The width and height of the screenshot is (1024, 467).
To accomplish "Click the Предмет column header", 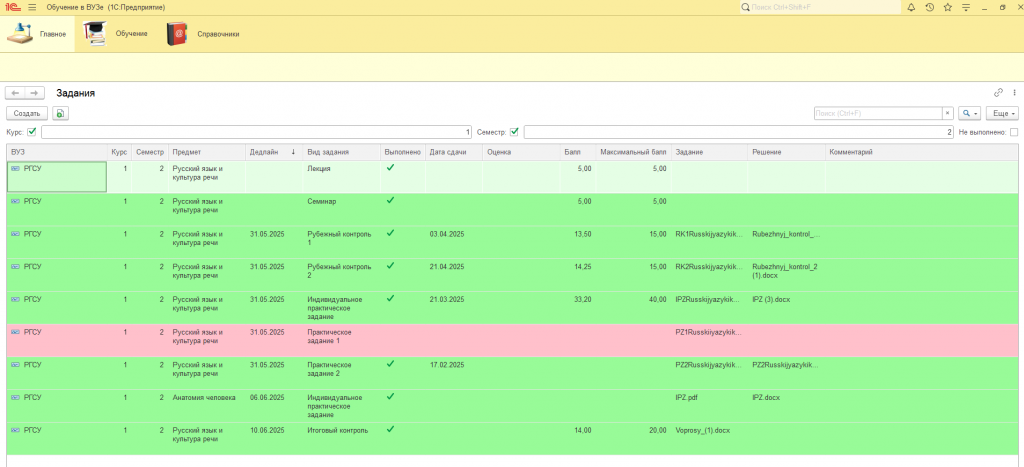I will point(207,152).
